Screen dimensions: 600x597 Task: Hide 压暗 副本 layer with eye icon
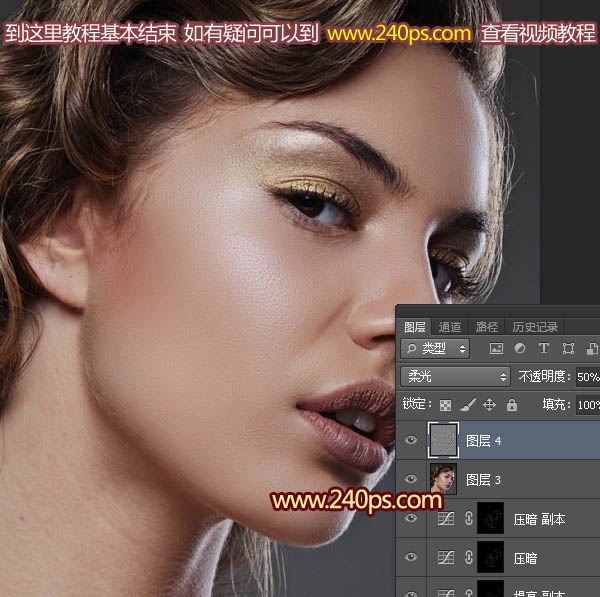pos(411,518)
